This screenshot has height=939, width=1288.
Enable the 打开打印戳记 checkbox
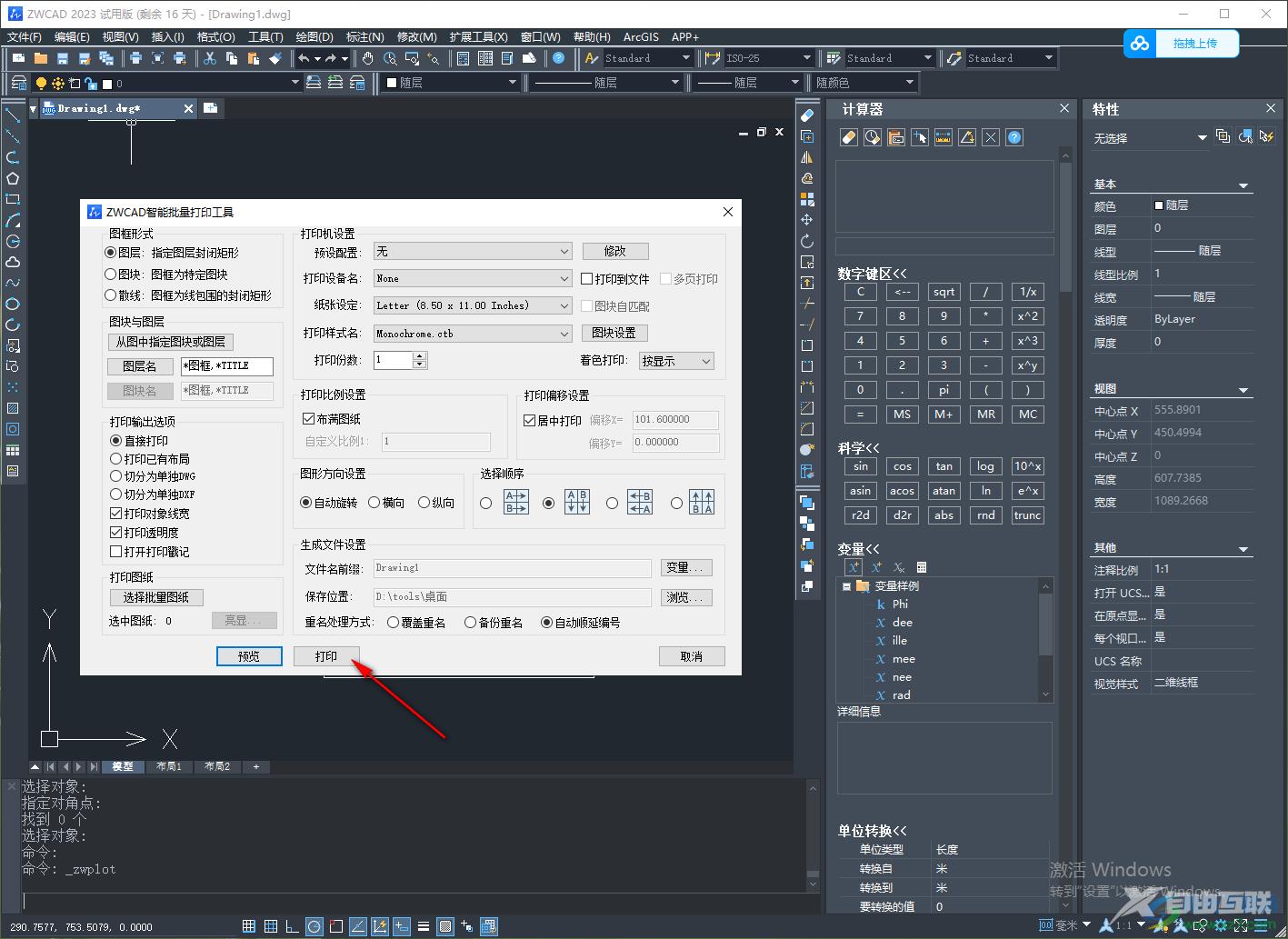(115, 552)
